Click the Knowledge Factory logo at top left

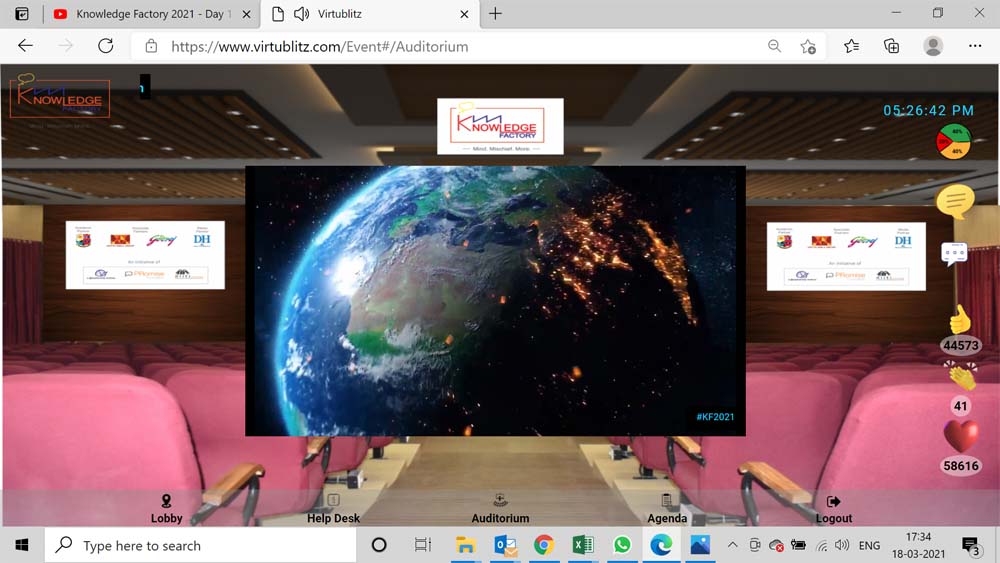pyautogui.click(x=60, y=98)
